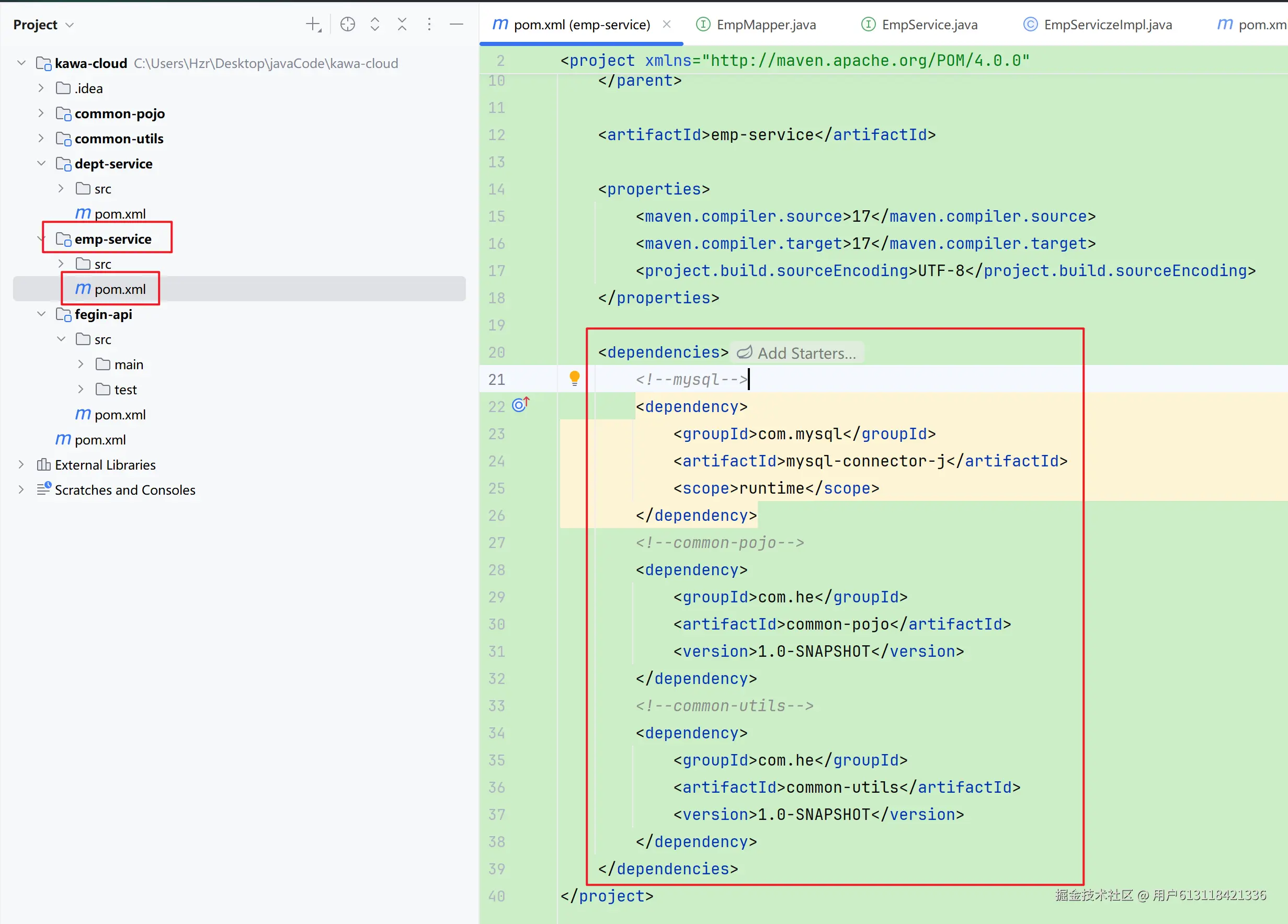Open the Project panel options (three dots)
Screen dimensions: 1288x924
click(x=429, y=25)
